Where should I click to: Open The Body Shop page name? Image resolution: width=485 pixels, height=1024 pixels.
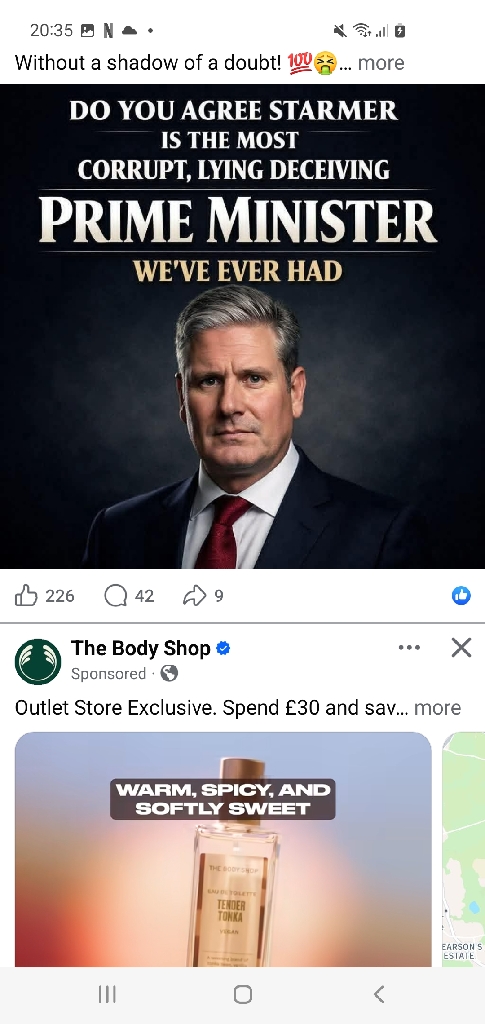[140, 648]
